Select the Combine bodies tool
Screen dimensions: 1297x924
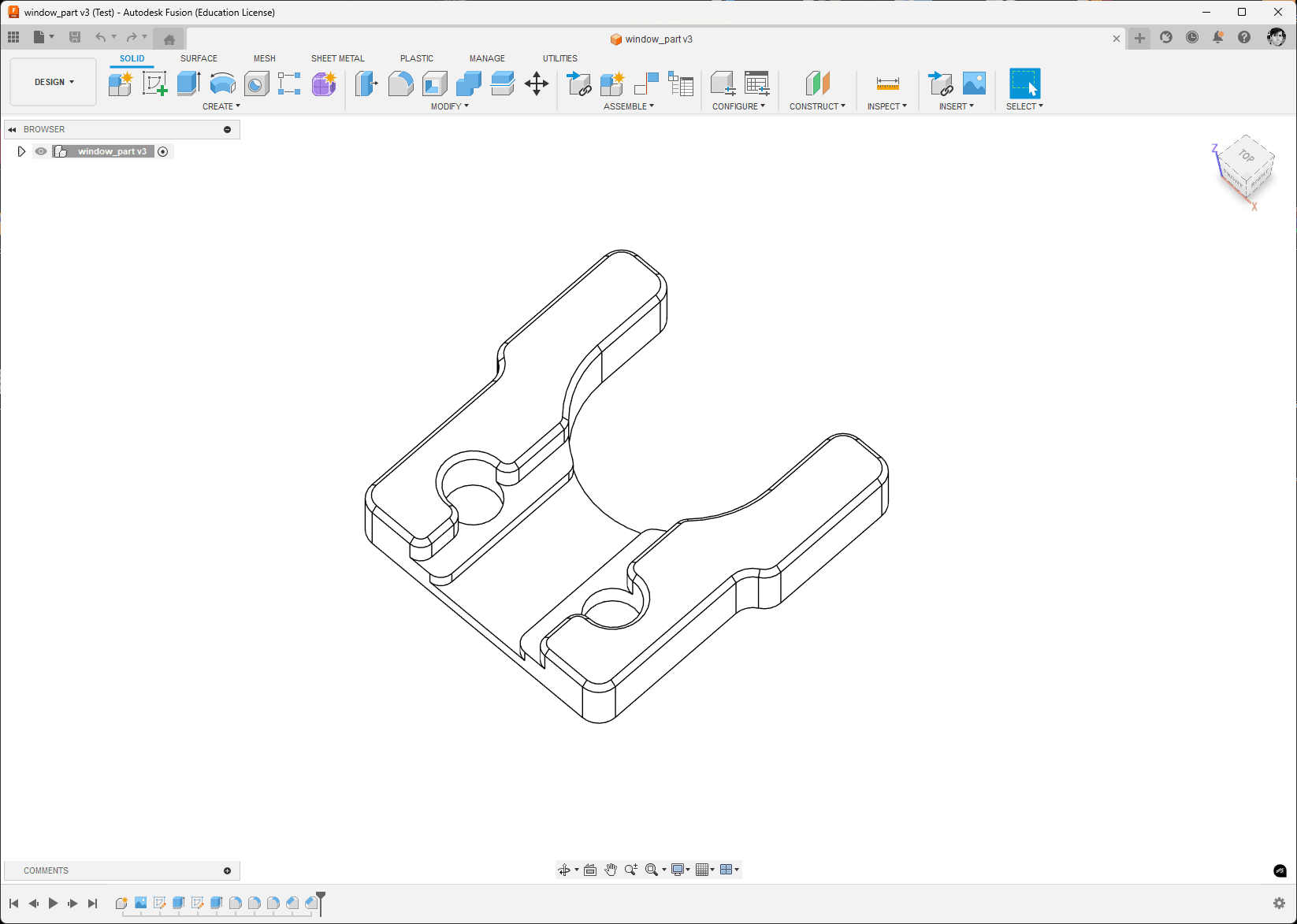[x=468, y=83]
